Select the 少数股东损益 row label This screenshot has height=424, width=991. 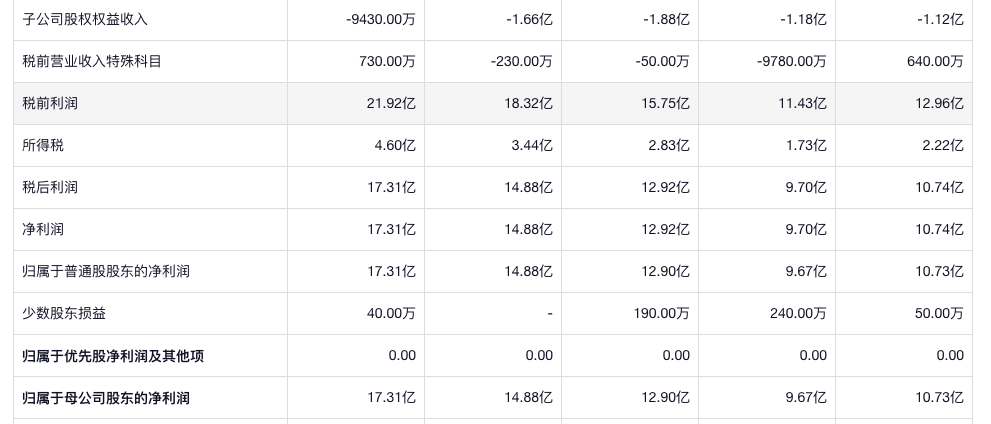coord(64,313)
